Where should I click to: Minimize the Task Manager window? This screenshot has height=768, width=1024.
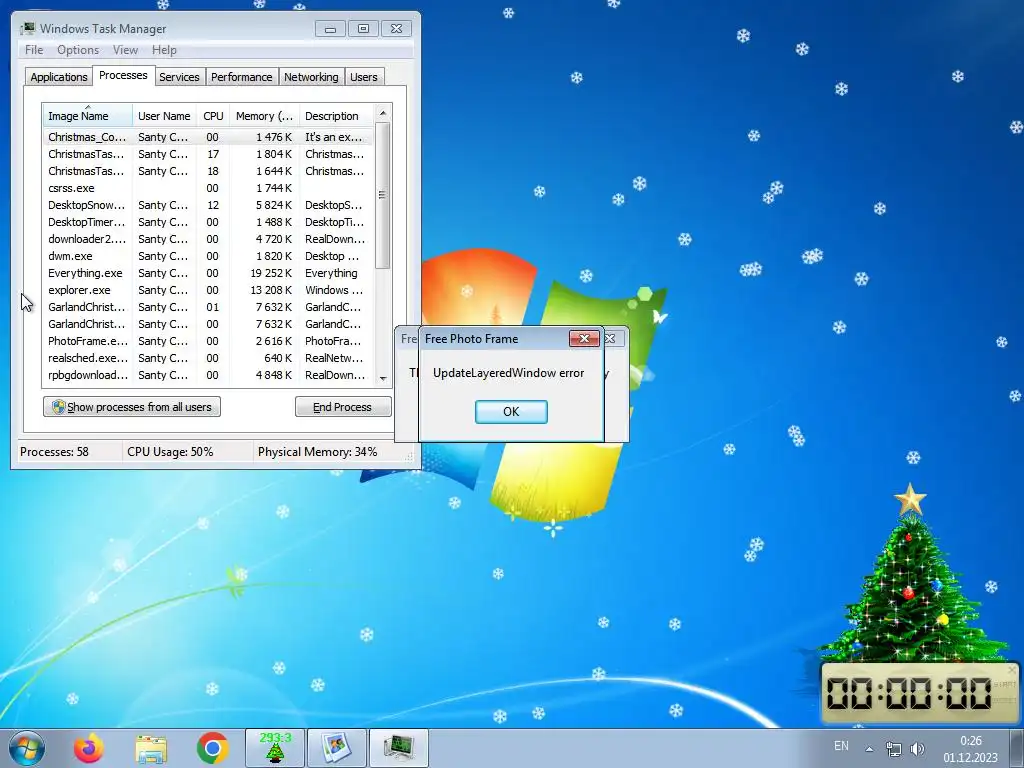click(x=330, y=29)
